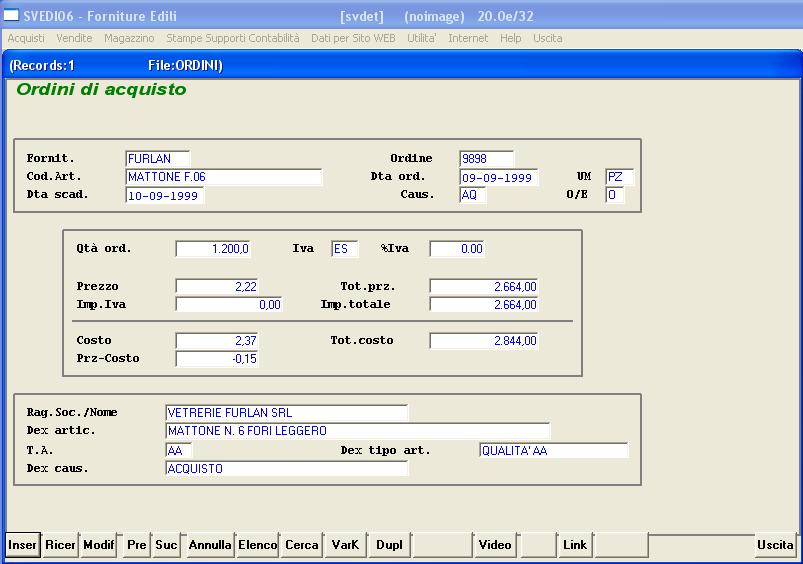Click the UM field PZ
This screenshot has height=564, width=803.
click(x=619, y=177)
